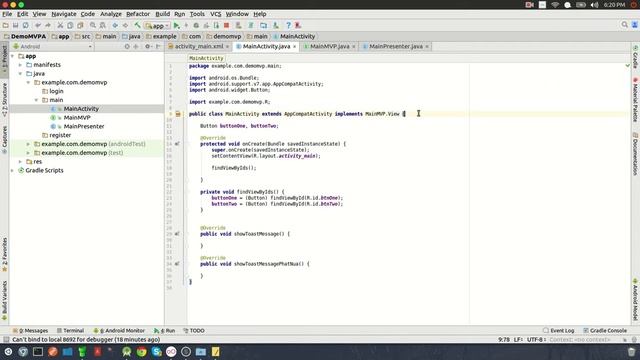Toggle the Structure side panel
This screenshot has width=640, height=360.
(4, 100)
